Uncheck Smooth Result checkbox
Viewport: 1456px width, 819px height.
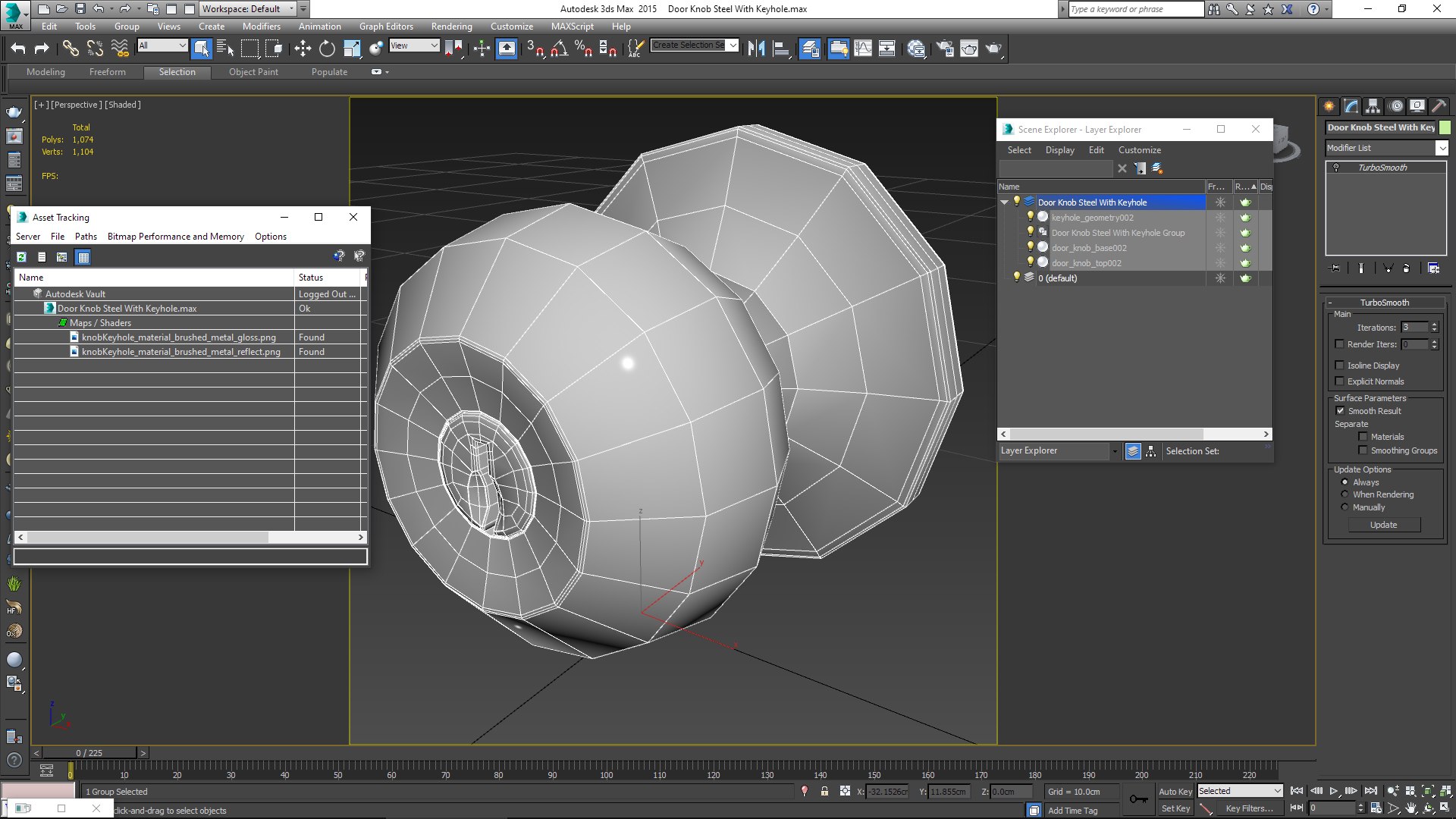pos(1340,410)
